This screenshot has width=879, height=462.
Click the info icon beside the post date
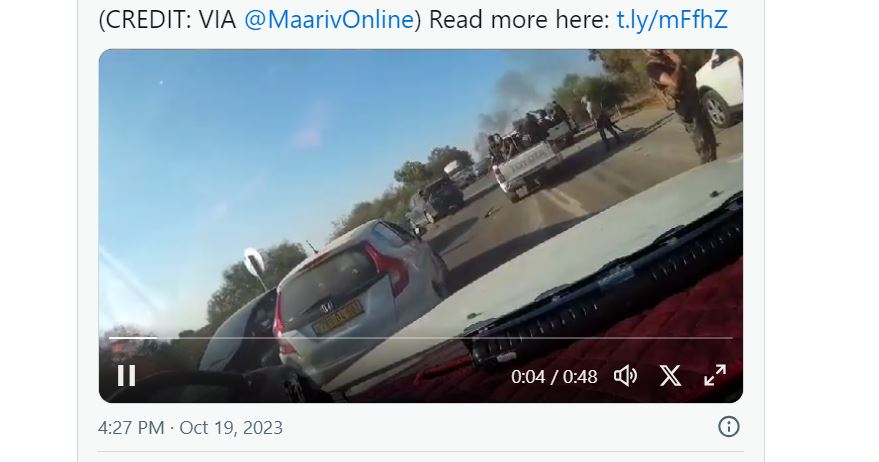tap(729, 427)
